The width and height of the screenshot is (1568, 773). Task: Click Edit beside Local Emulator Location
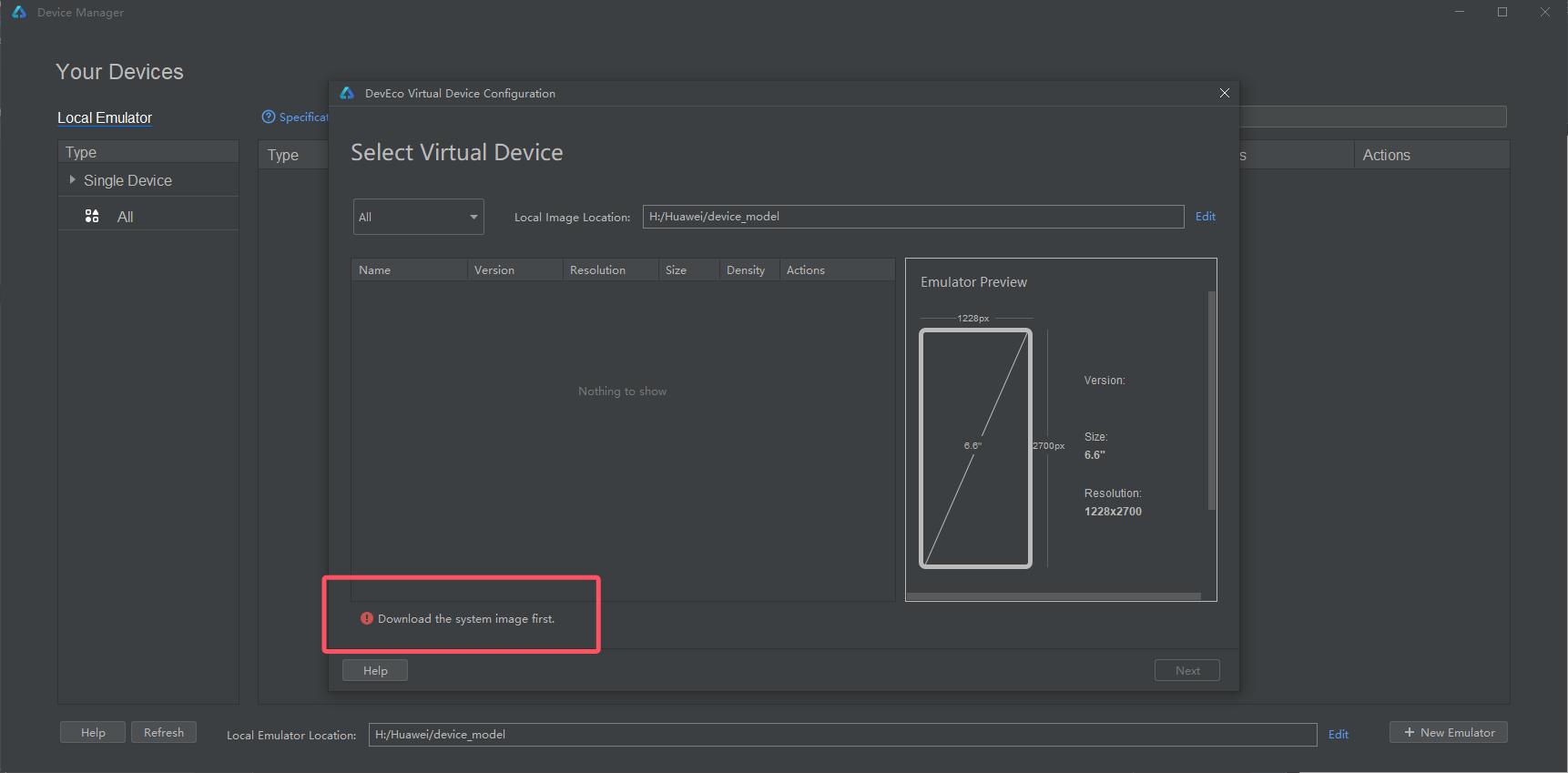point(1339,734)
